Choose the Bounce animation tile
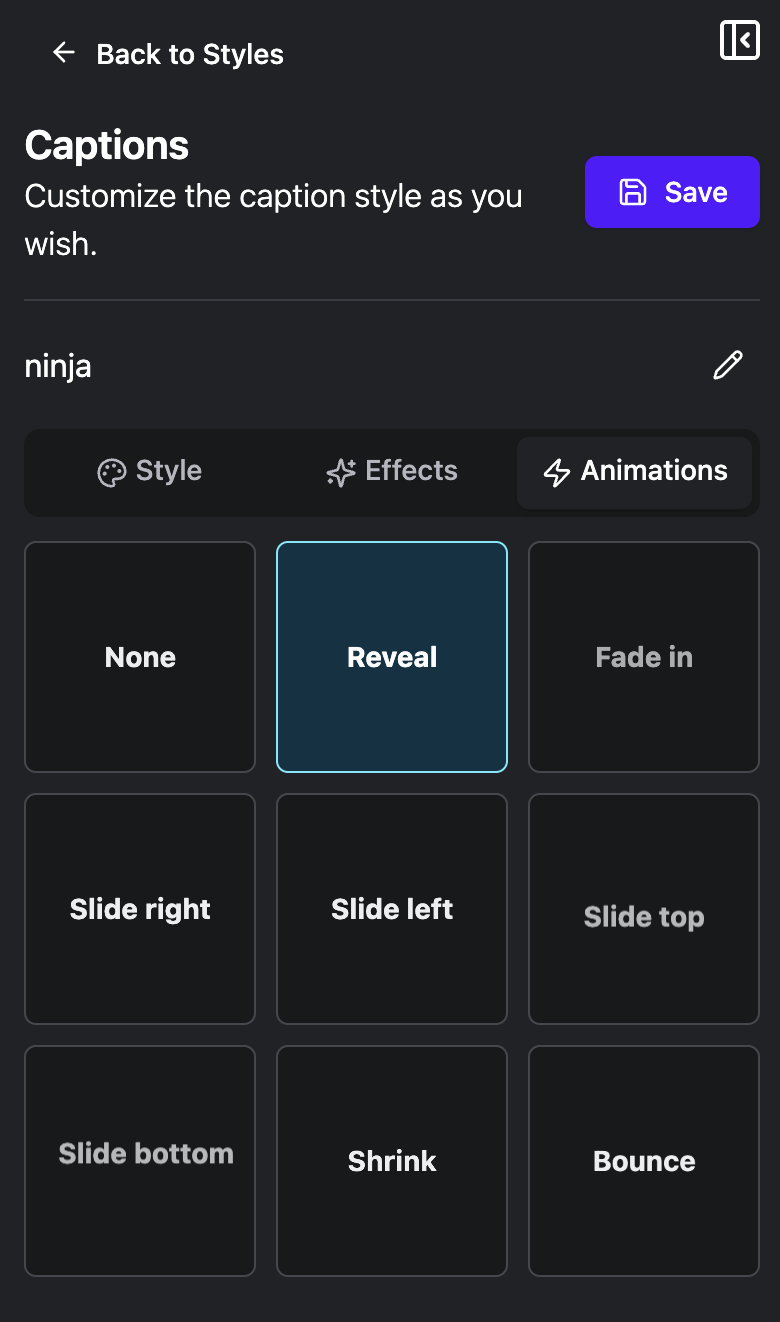 (644, 1161)
